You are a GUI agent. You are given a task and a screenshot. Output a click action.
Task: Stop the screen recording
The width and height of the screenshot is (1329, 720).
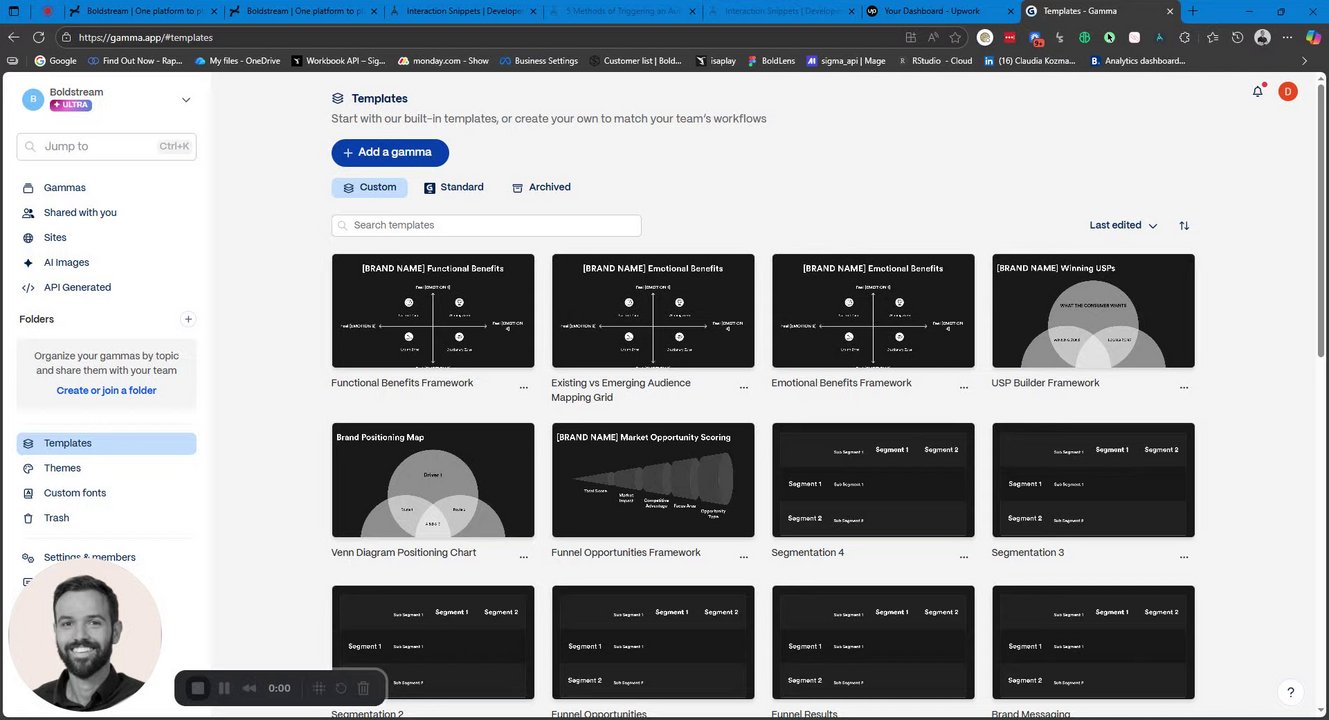(x=198, y=688)
